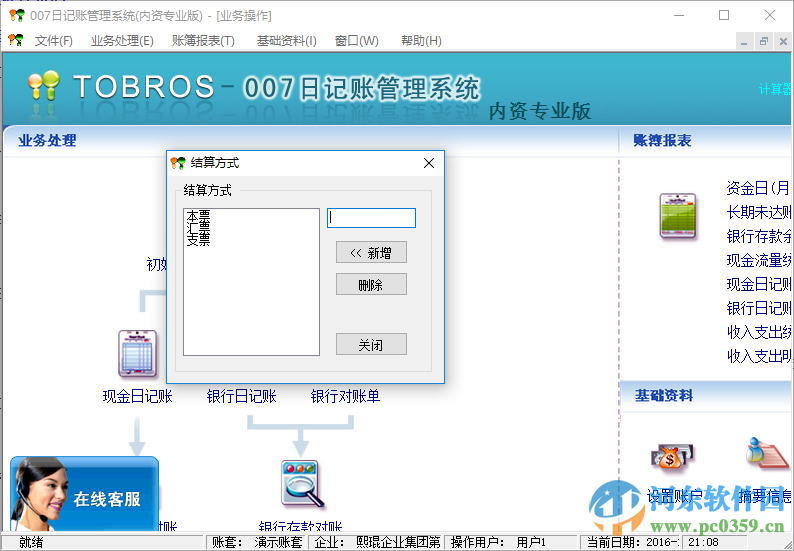
Task: Select 支票 in the settlement list
Action: tap(198, 240)
